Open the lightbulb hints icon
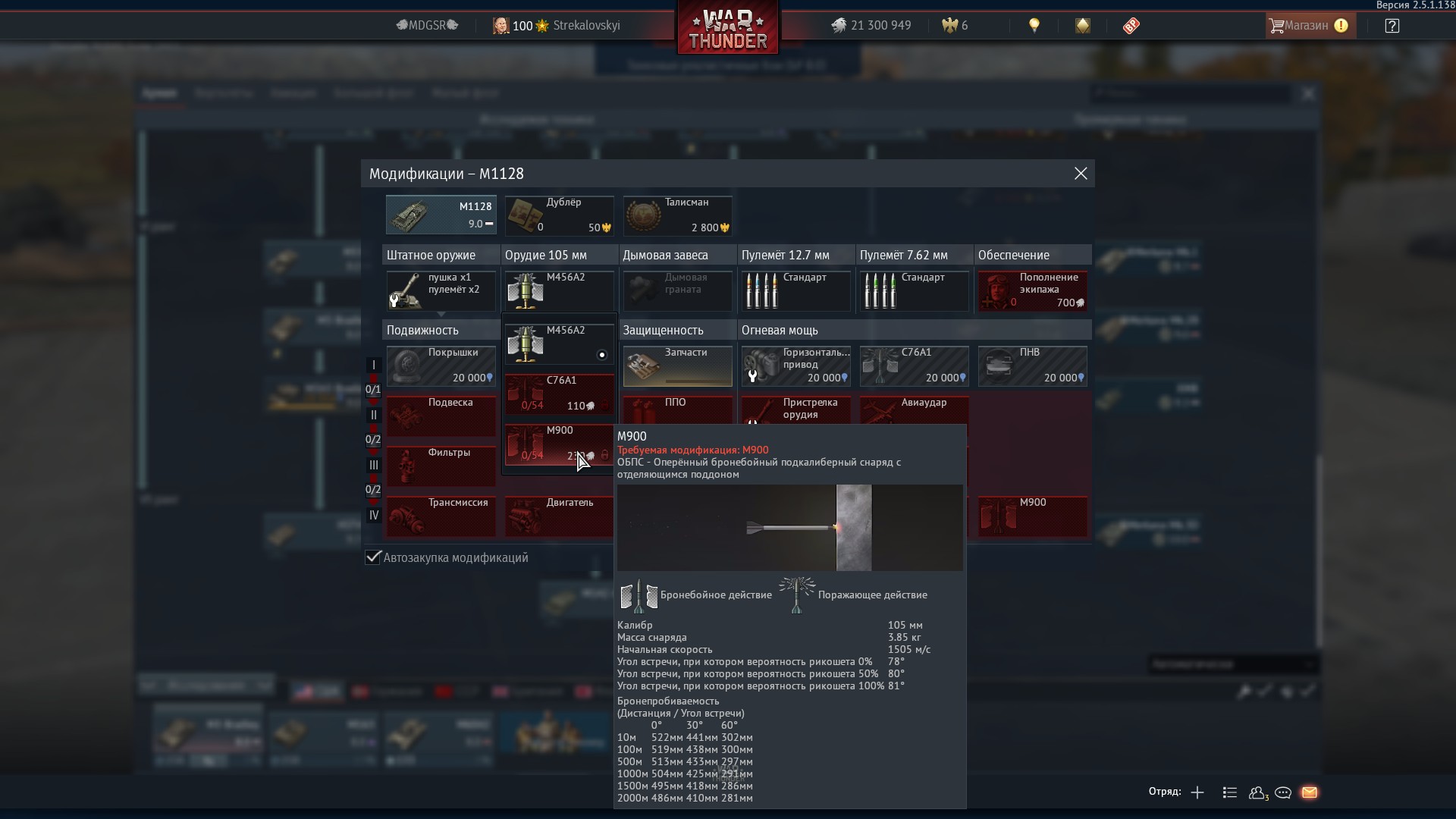Screen dimensions: 1456x819 [x=1034, y=26]
